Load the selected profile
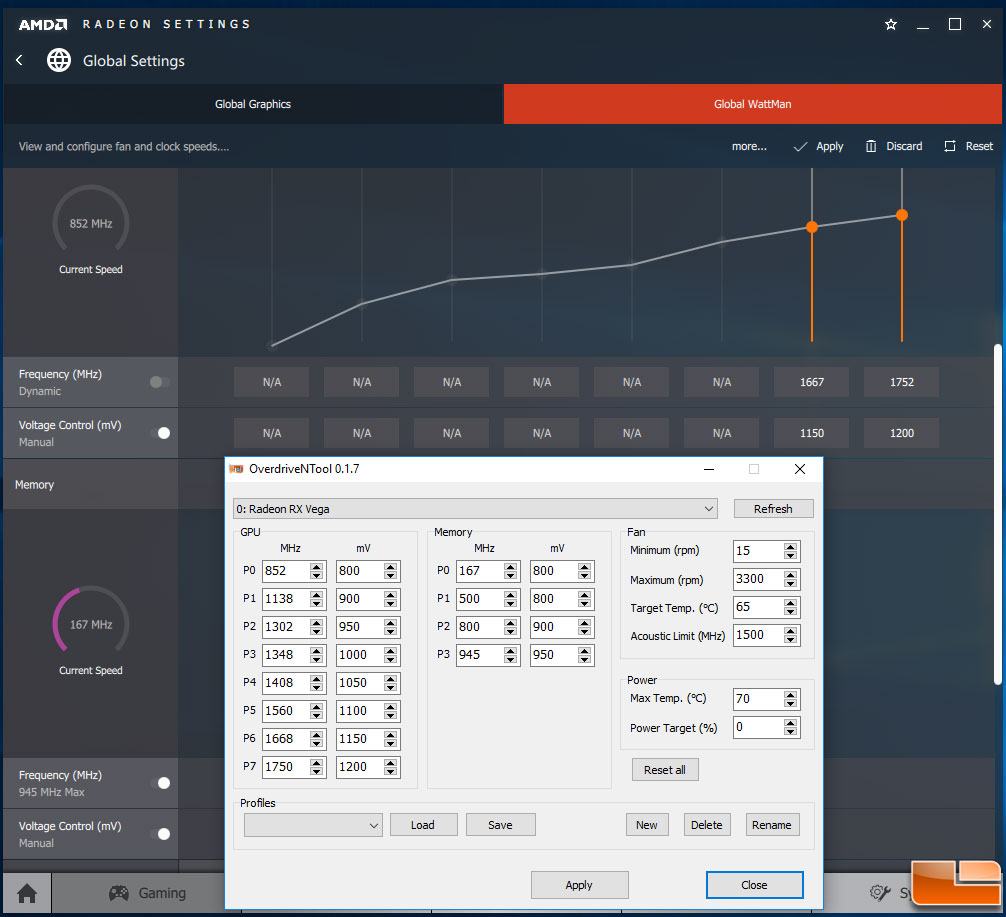 pos(423,825)
